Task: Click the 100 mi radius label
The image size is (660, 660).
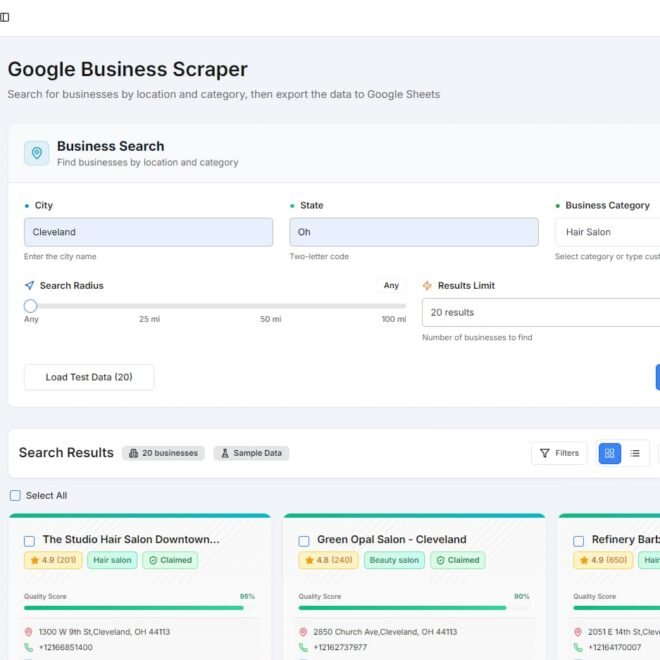Action: 394,319
